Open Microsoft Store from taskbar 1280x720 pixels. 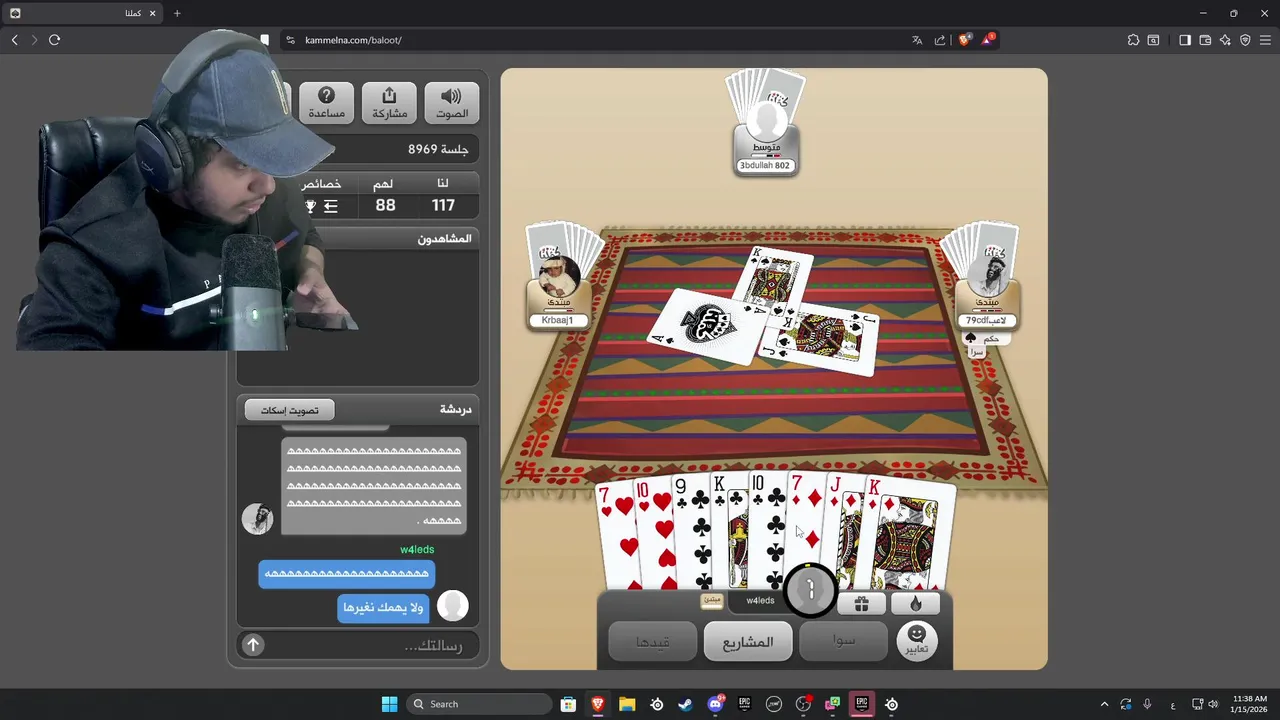tap(568, 704)
